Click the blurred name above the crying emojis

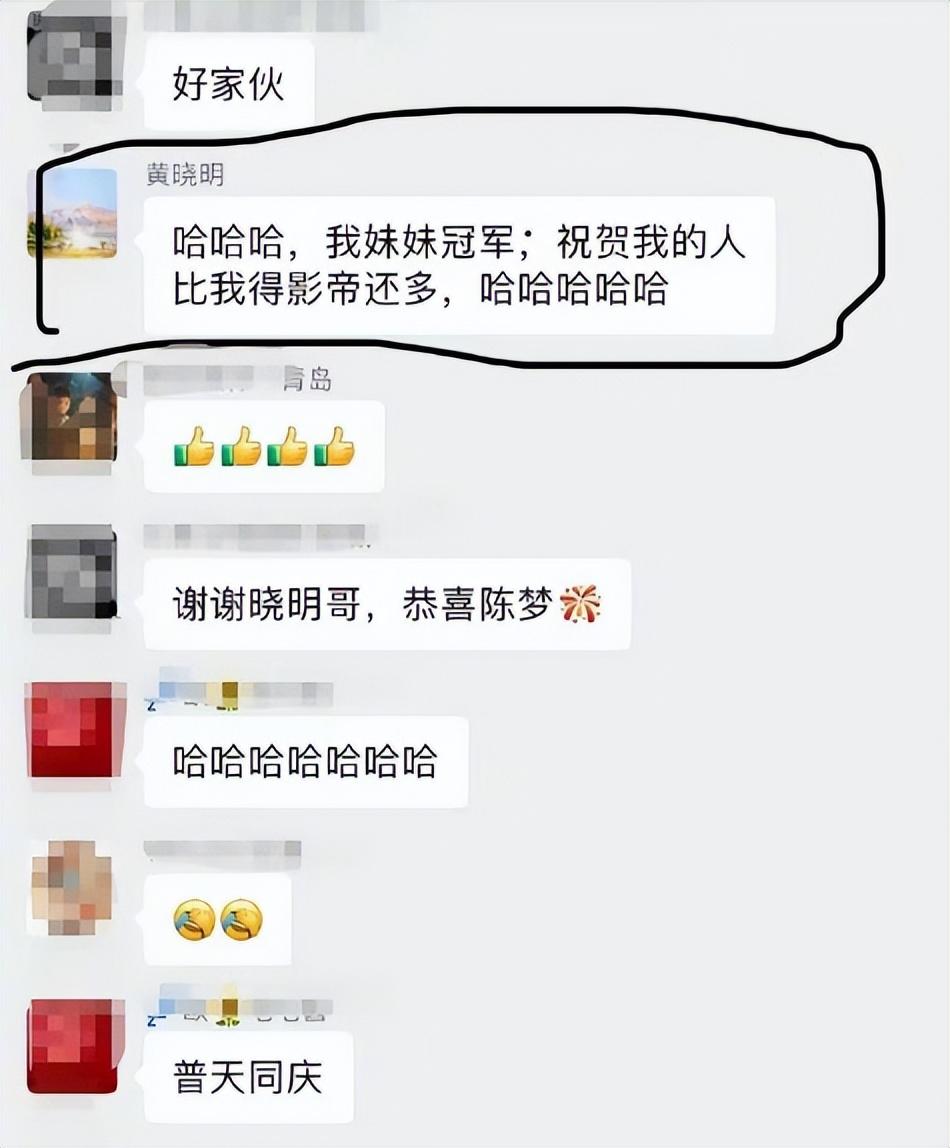click(x=222, y=851)
